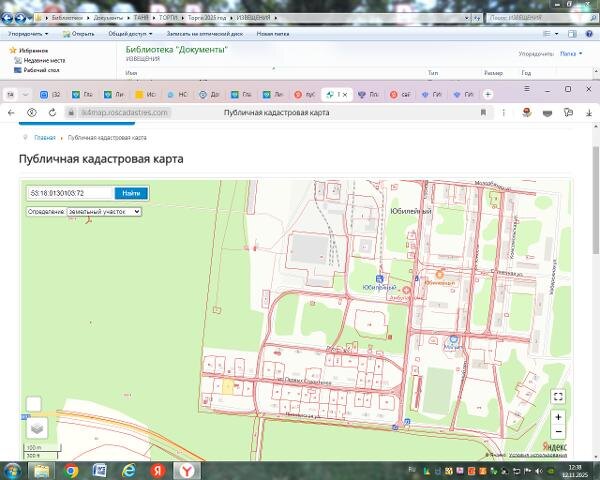The image size is (600, 480).
Task: Open the browser hamburger menu
Action: click(x=527, y=89)
